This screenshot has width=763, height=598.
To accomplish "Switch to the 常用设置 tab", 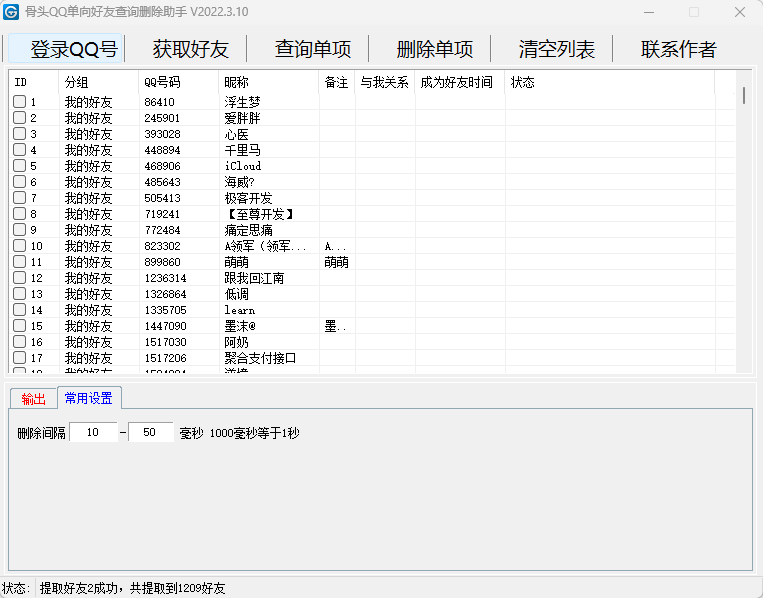I will point(89,398).
